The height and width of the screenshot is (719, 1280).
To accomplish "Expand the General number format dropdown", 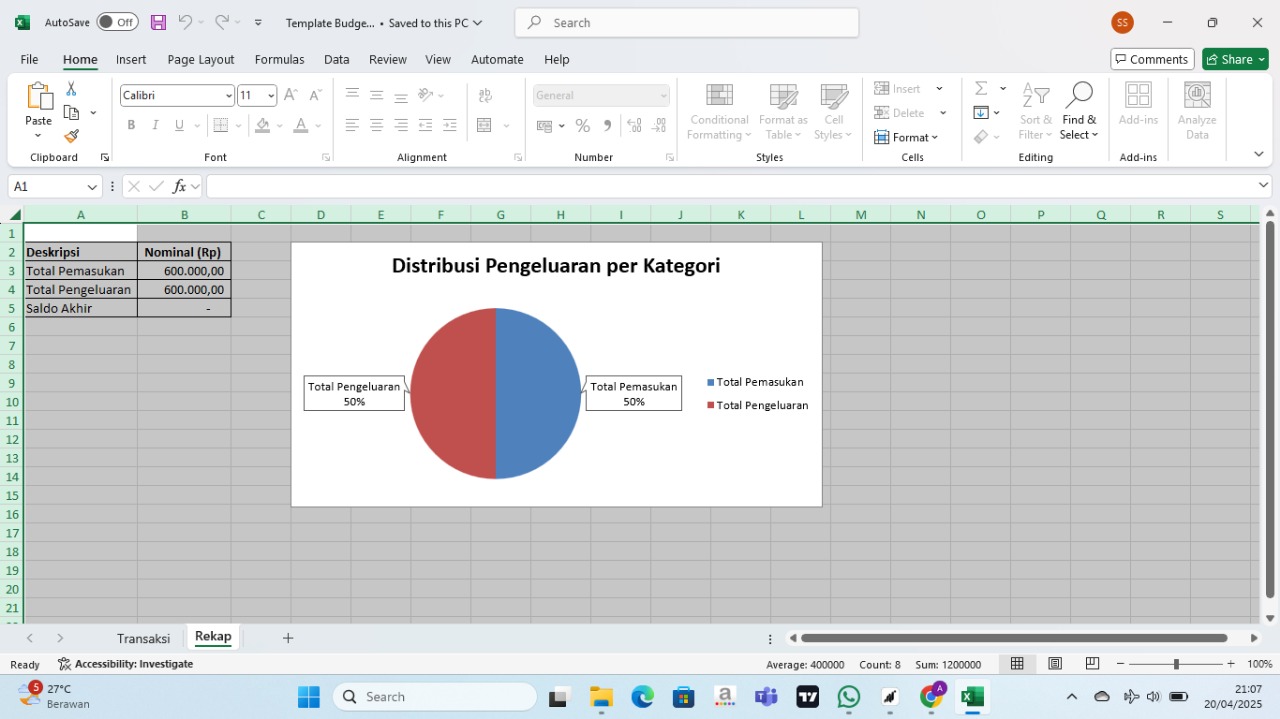I will coord(663,96).
